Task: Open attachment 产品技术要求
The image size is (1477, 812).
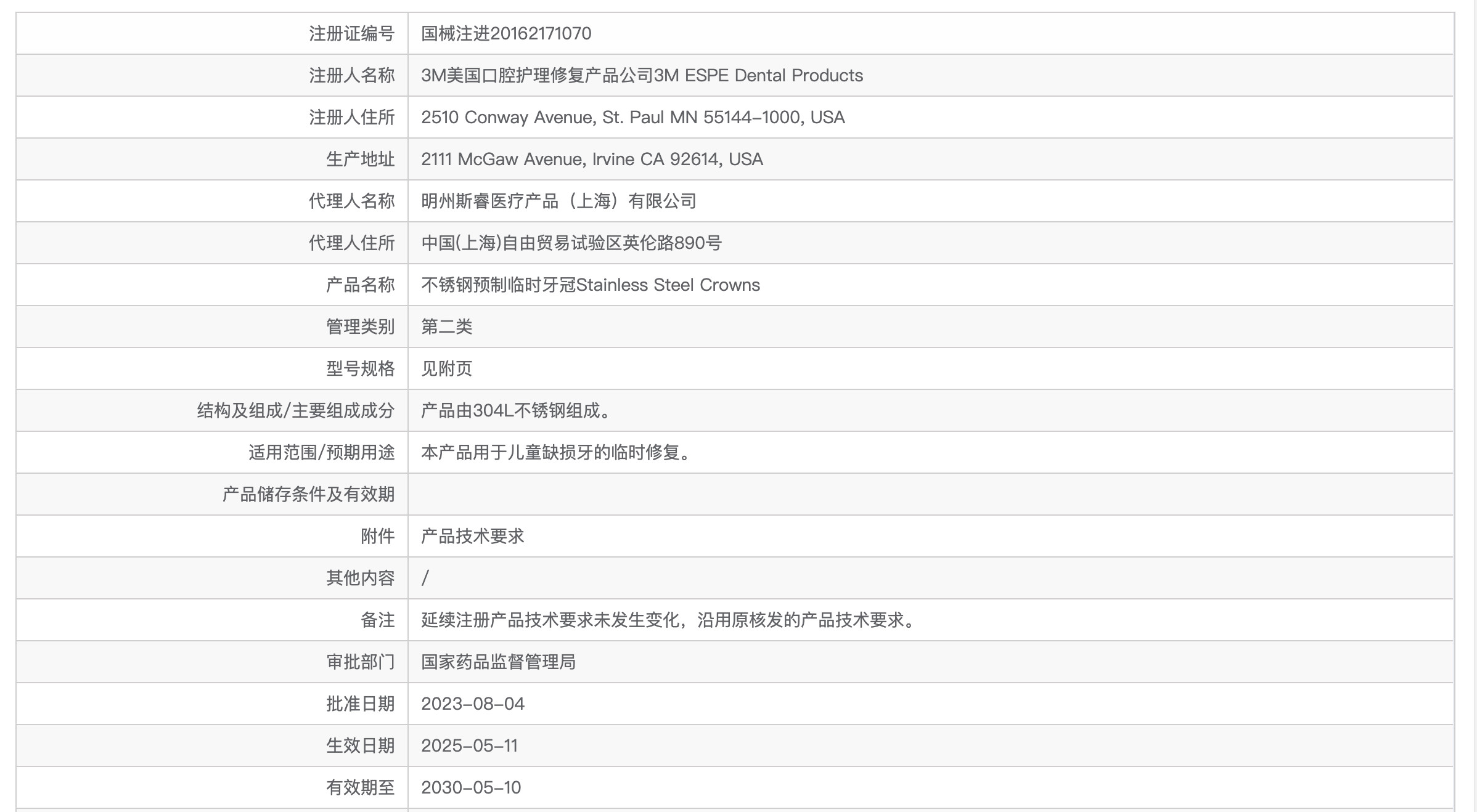Action: 472,536
